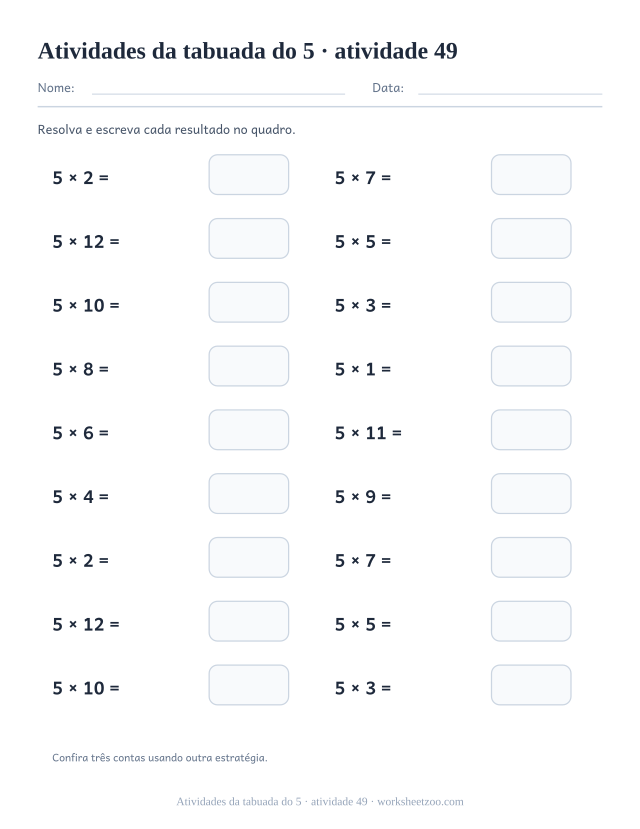Select the answer box for first 5 × 2

click(x=249, y=174)
